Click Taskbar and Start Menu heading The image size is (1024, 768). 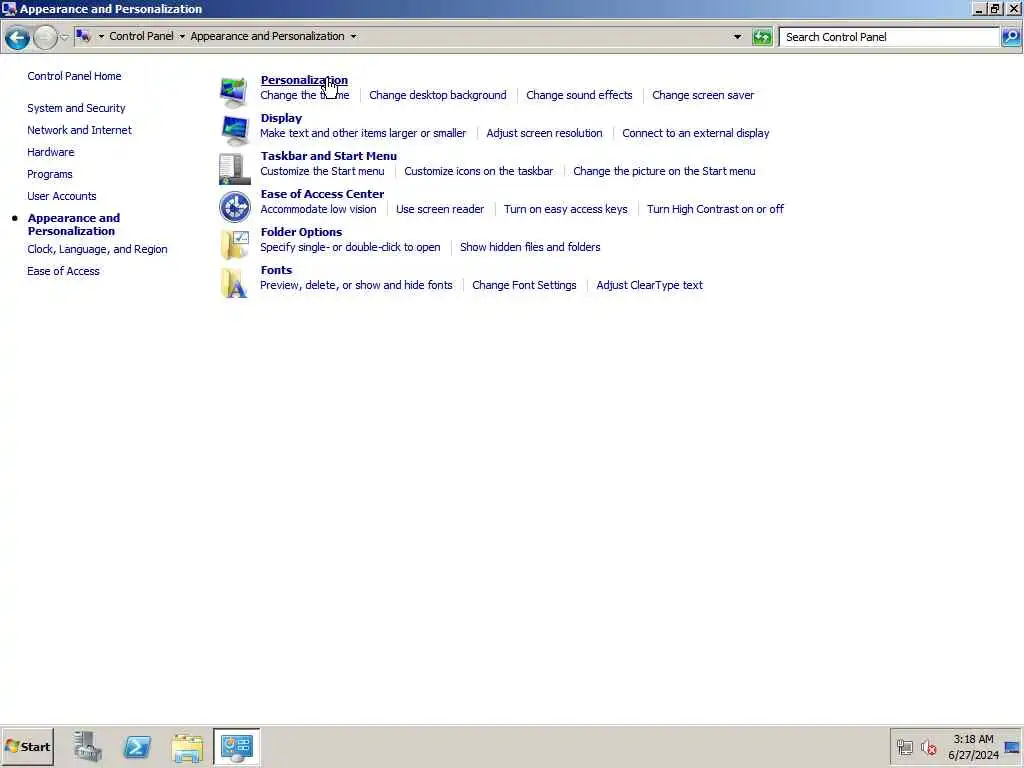(328, 156)
